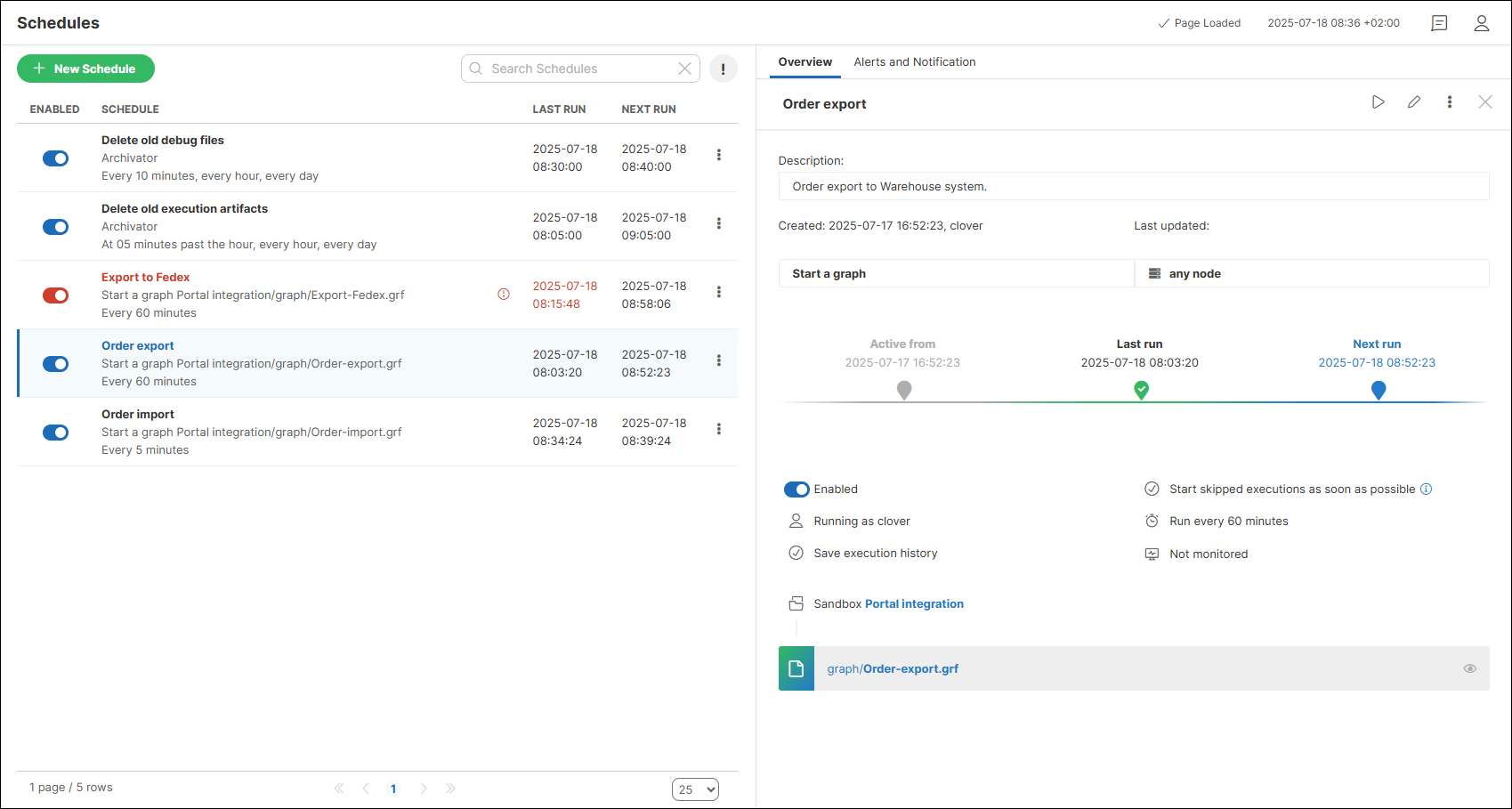Edit the Order export schedule
Screen dimensions: 1512x809
(x=1413, y=102)
